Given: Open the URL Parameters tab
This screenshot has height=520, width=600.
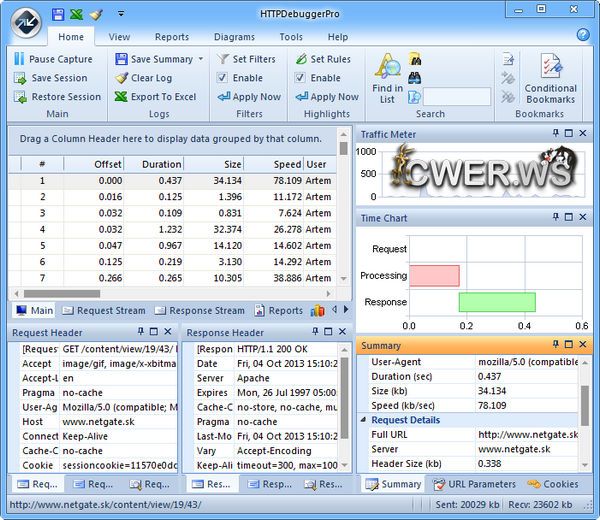Looking at the screenshot, I should (x=474, y=484).
